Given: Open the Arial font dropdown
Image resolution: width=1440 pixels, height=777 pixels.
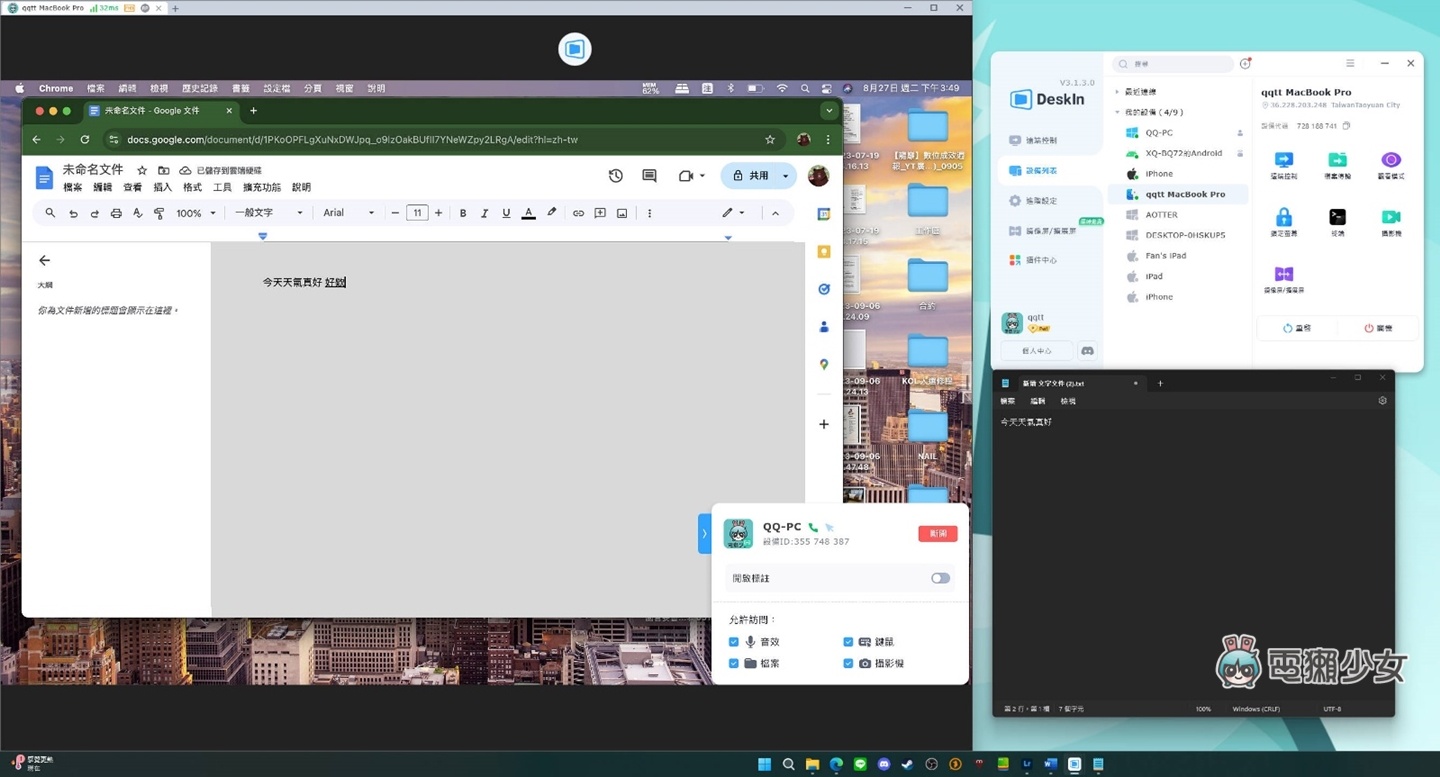Looking at the screenshot, I should coord(348,213).
